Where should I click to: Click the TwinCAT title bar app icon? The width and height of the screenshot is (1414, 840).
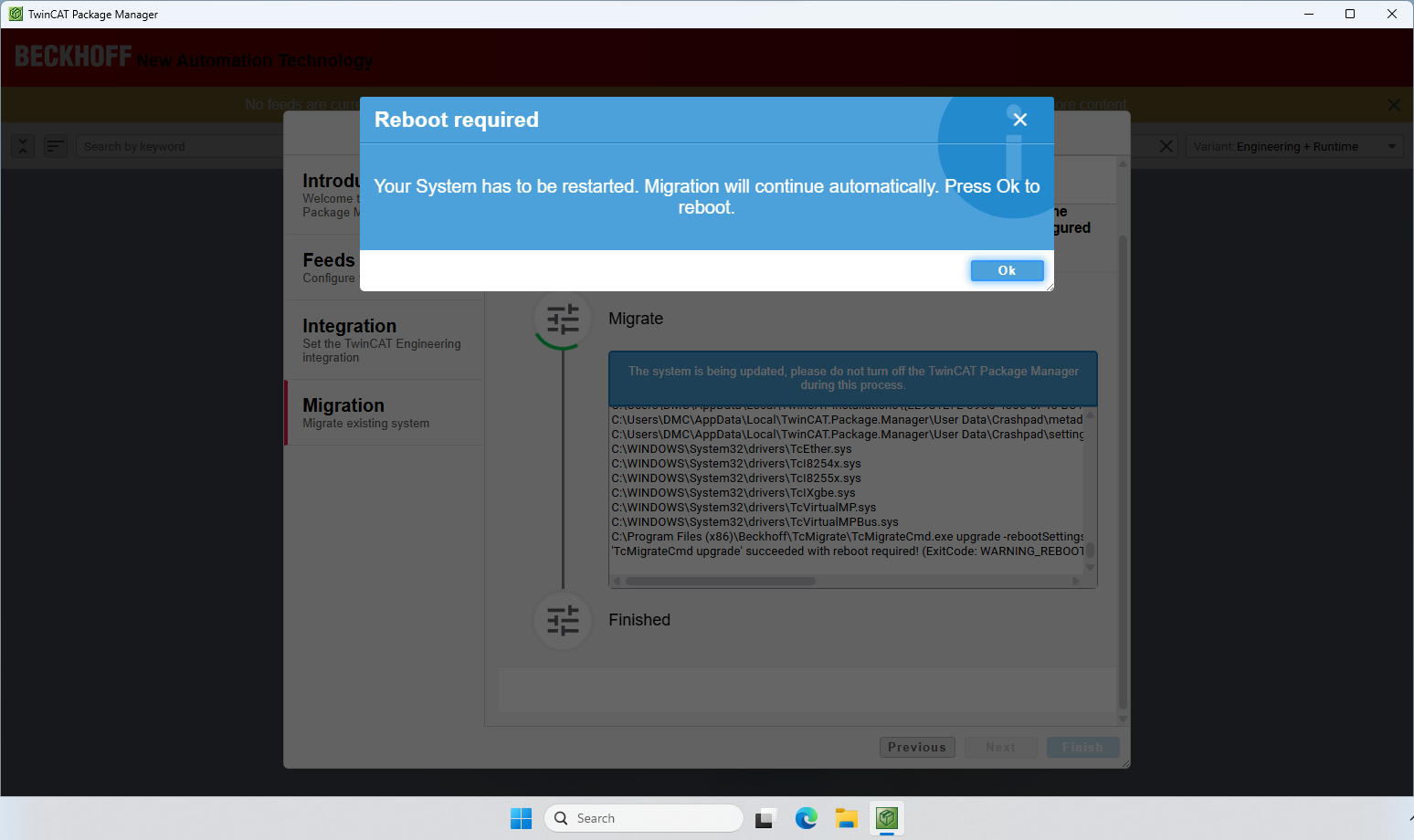tap(16, 14)
